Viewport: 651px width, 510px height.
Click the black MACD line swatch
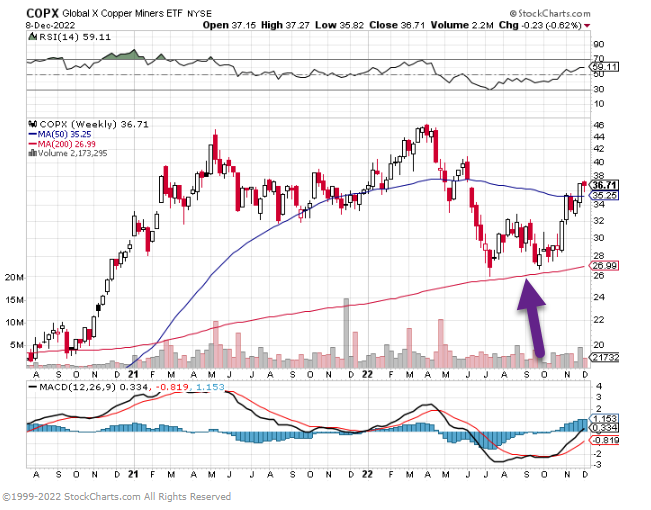click(33, 387)
